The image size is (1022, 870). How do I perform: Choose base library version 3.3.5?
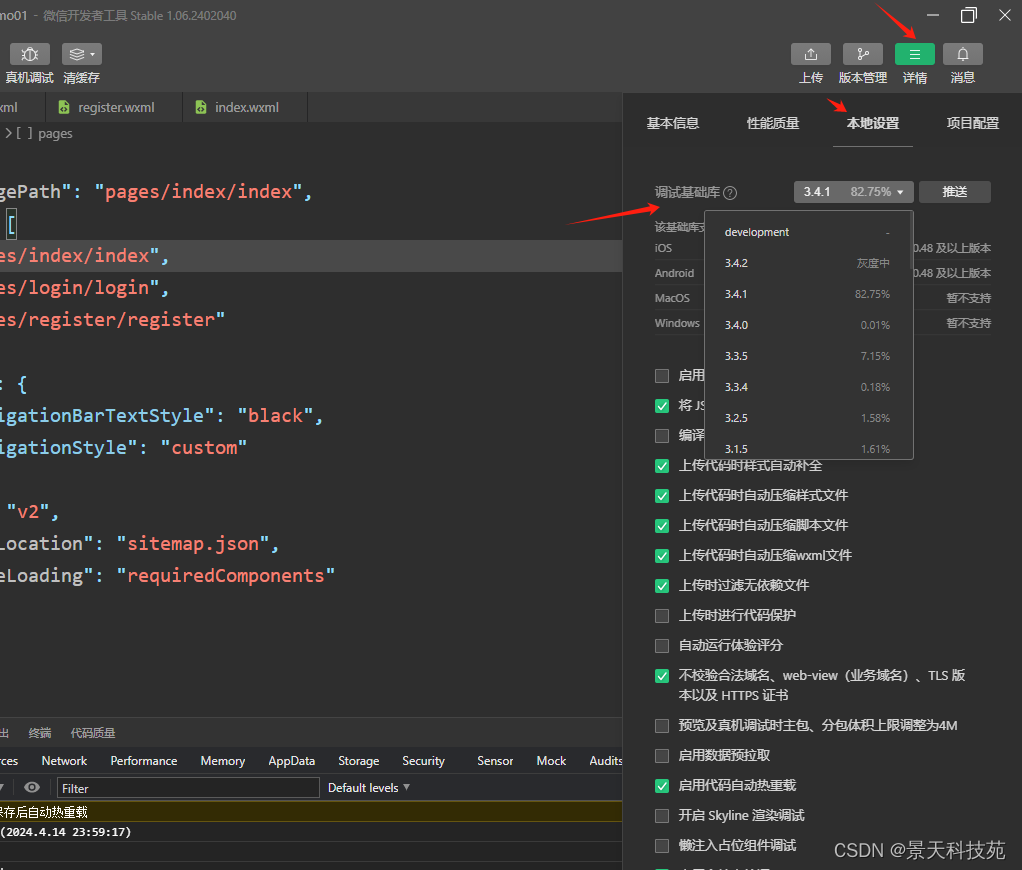808,356
